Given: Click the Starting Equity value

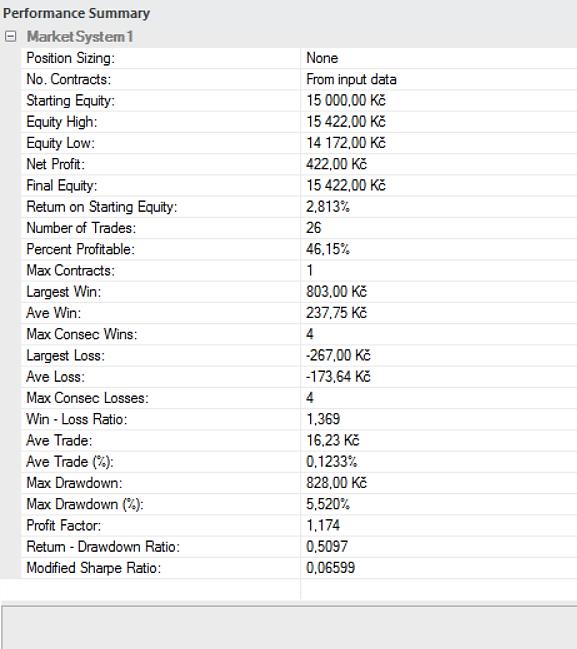Looking at the screenshot, I should pyautogui.click(x=346, y=100).
